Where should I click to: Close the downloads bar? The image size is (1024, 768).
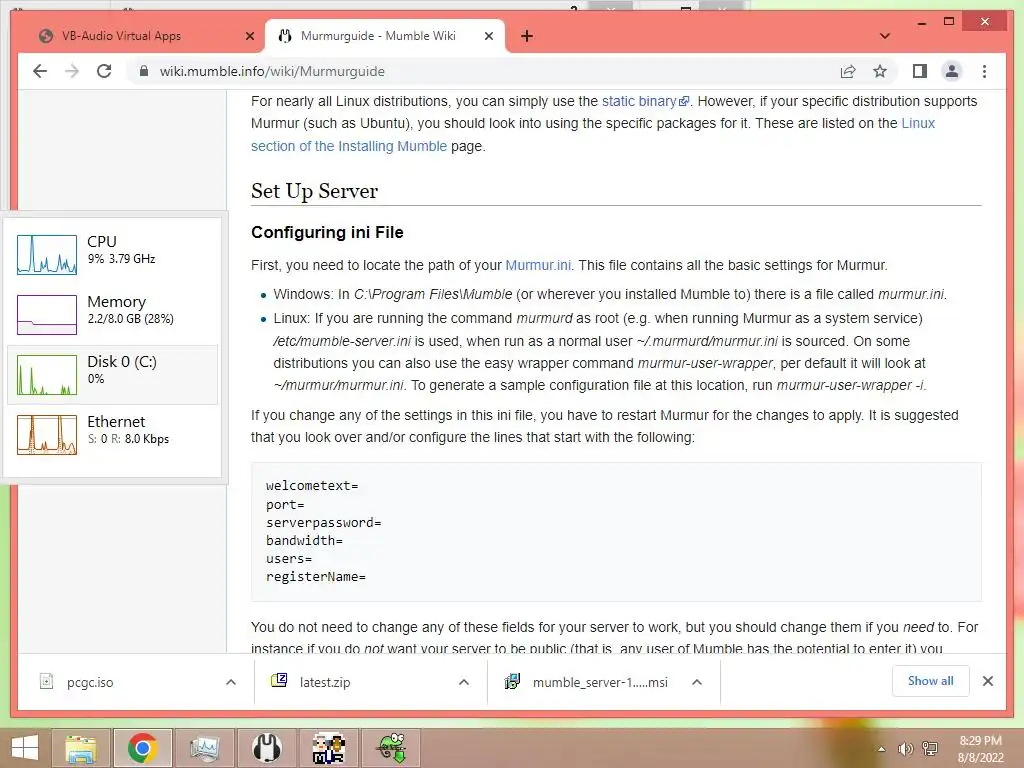[x=987, y=681]
